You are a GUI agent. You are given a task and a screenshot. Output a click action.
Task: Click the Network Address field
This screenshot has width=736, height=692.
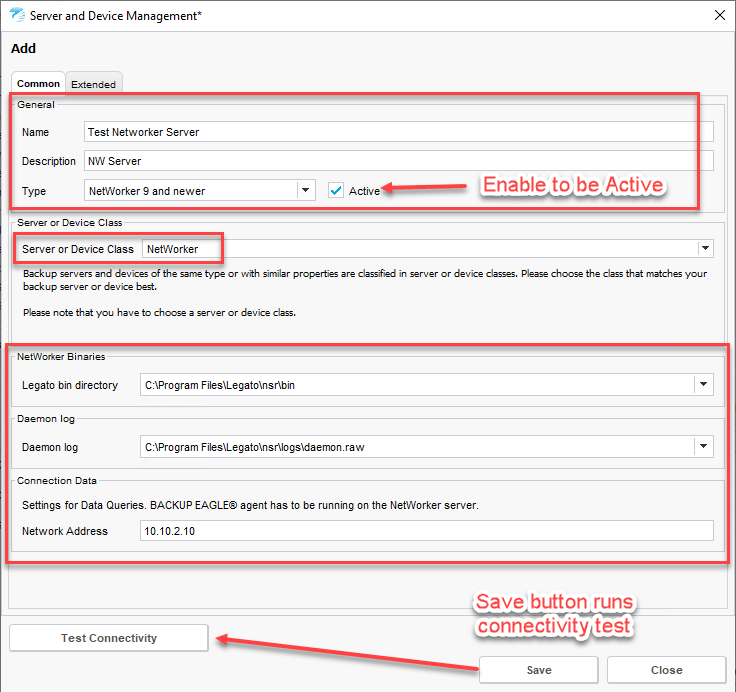pyautogui.click(x=427, y=531)
